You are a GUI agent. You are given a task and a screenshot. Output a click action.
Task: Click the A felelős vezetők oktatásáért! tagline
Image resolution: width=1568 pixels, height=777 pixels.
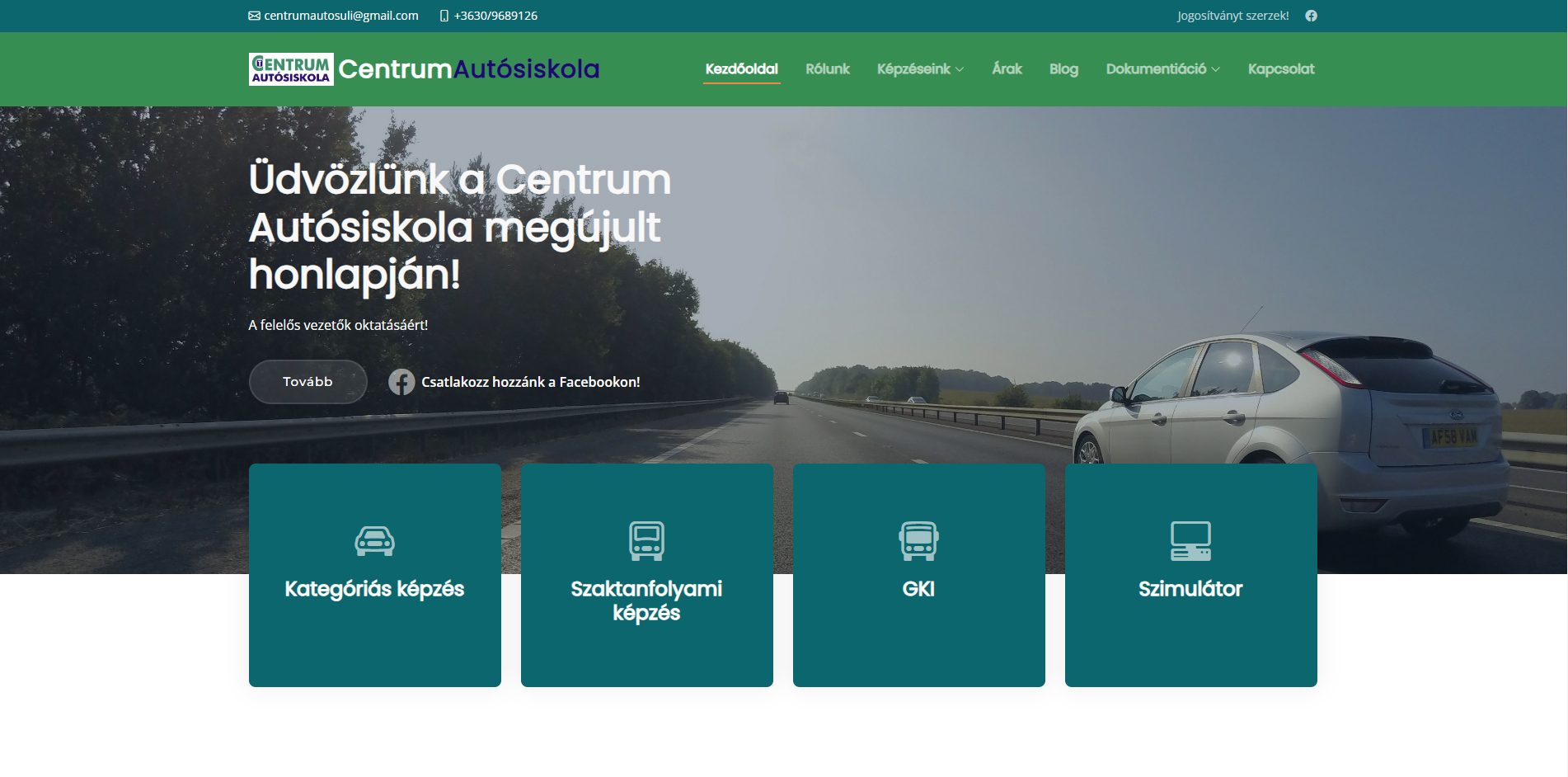coord(338,325)
